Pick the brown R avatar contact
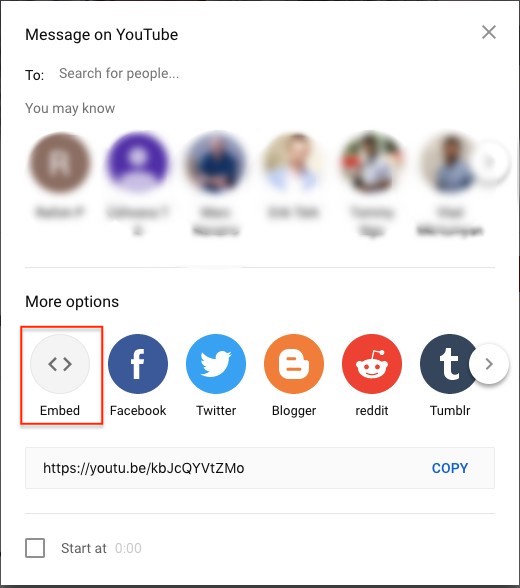 (x=60, y=162)
